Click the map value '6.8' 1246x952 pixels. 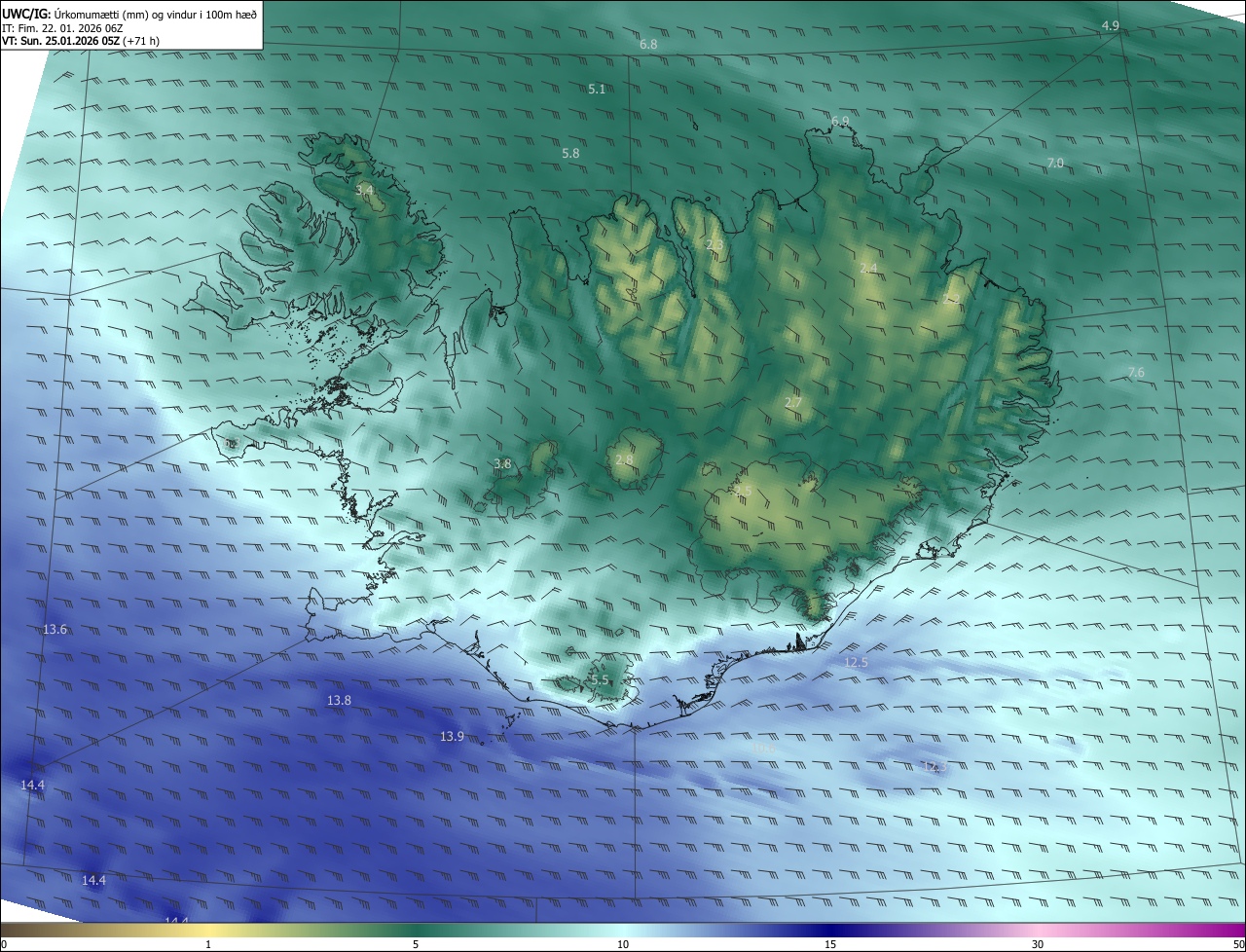(648, 45)
